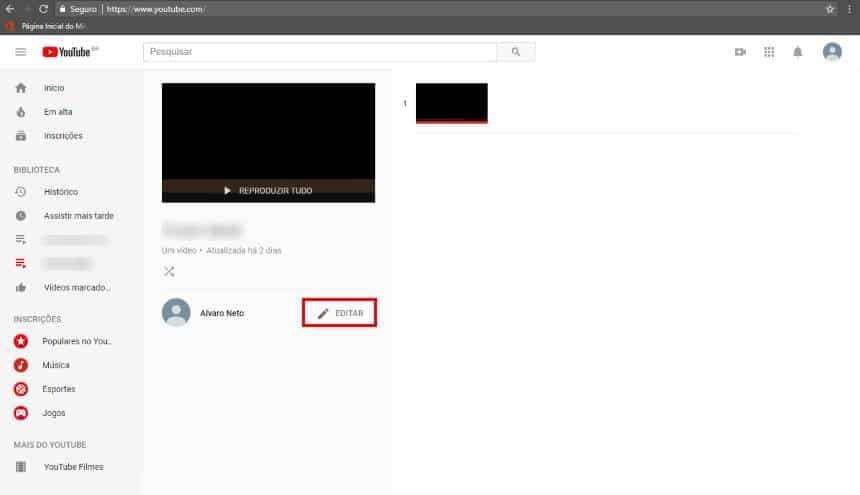This screenshot has width=860, height=495.
Task: Click the red playlist icon in Biblioteca
Action: (x=21, y=264)
